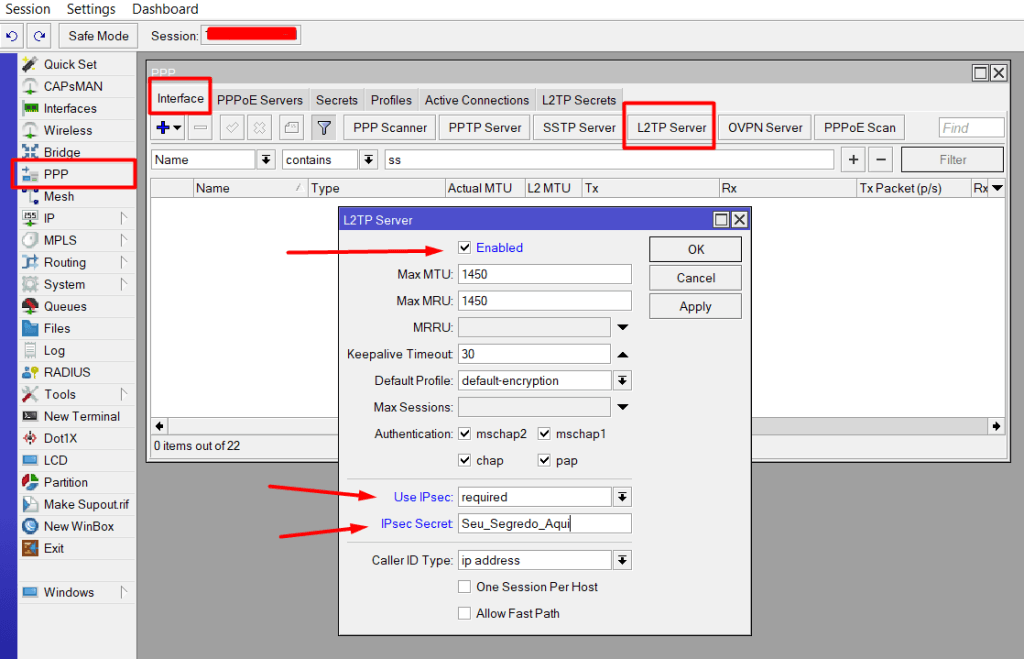Switch to the Secrets tab
This screenshot has width=1024, height=659.
point(336,100)
